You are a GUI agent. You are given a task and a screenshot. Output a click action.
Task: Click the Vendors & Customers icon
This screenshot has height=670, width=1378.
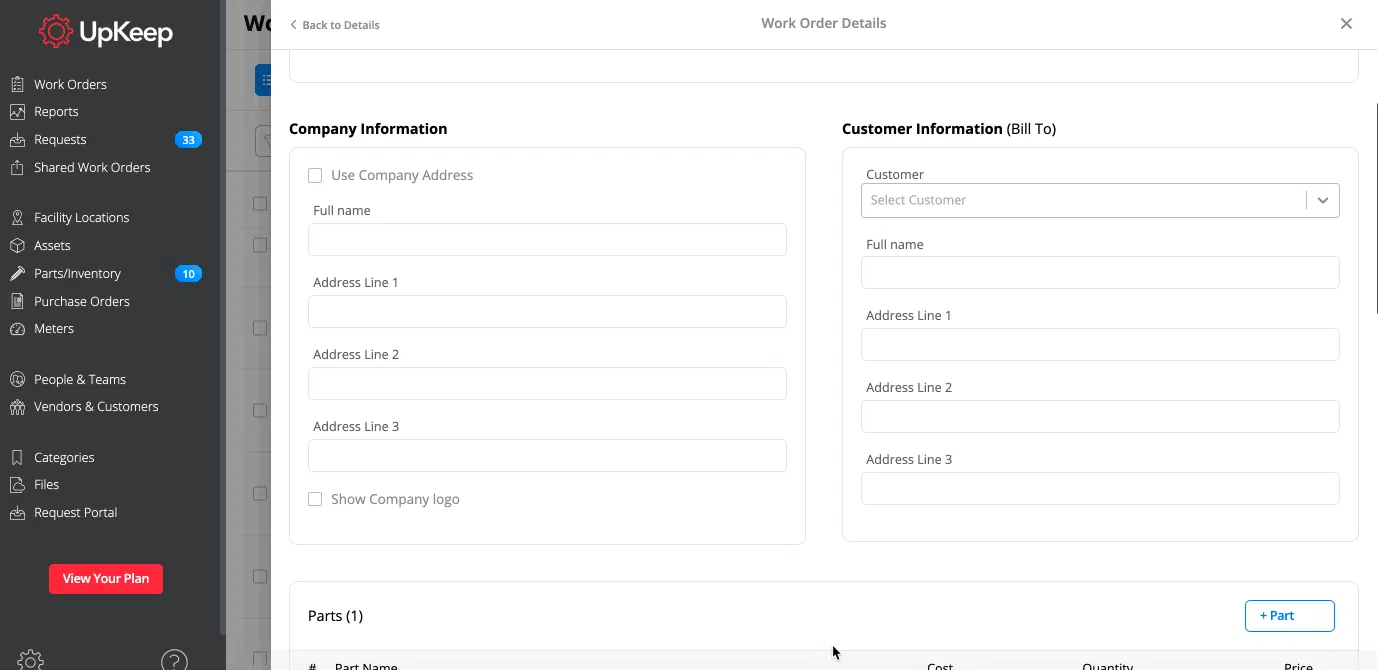[x=17, y=407]
